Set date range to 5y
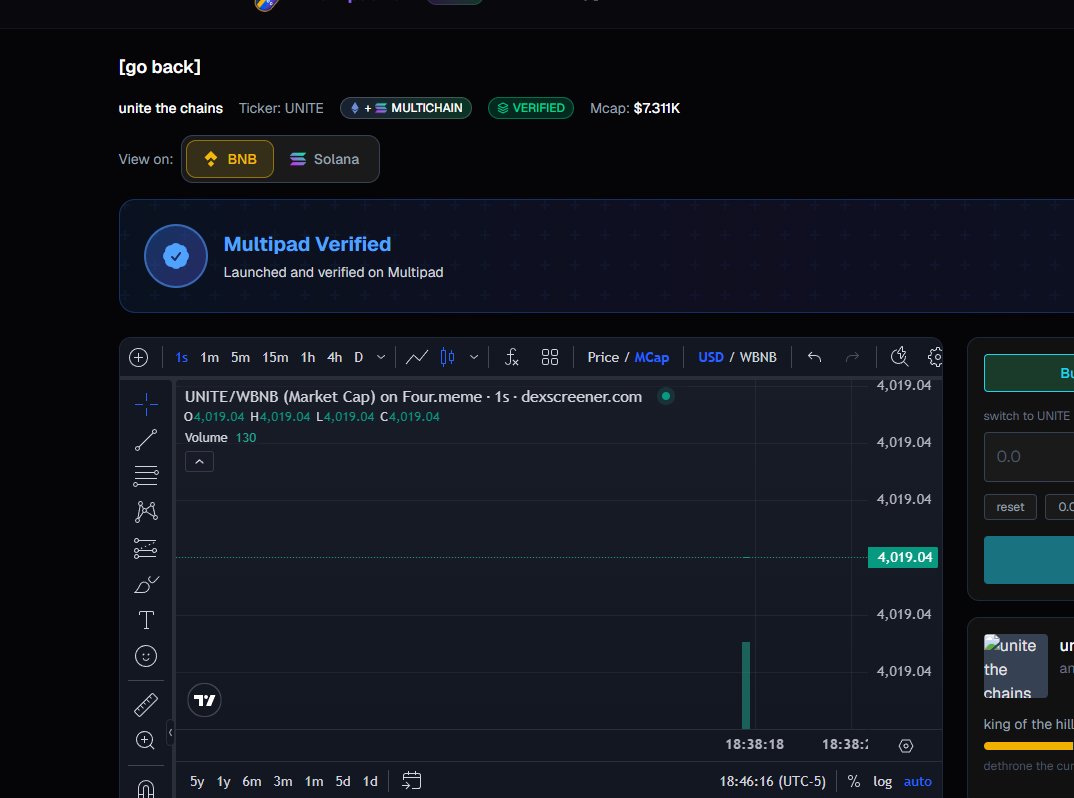The height and width of the screenshot is (798, 1074). 197,782
